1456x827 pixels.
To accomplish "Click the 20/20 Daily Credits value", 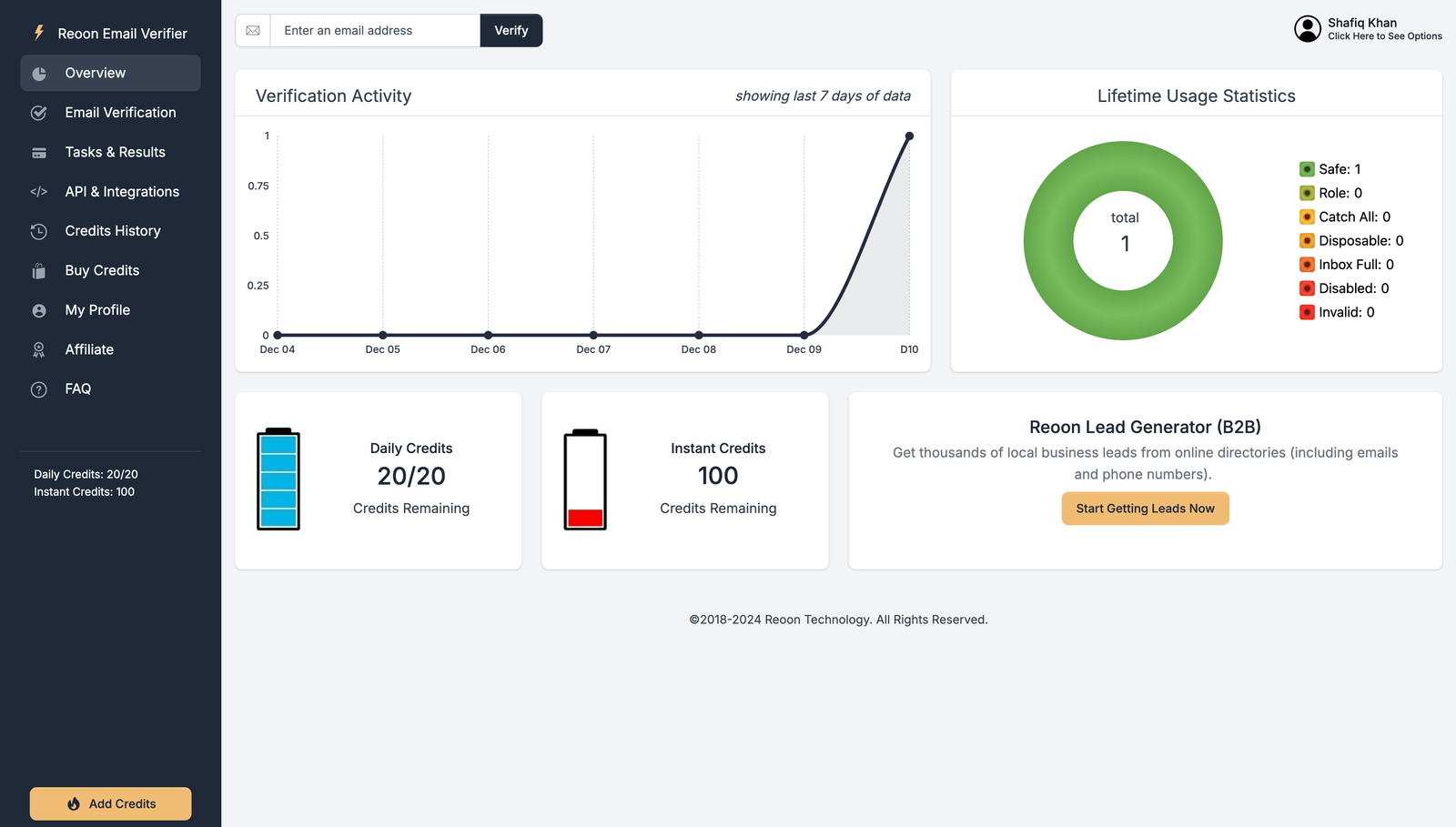I will tap(411, 477).
